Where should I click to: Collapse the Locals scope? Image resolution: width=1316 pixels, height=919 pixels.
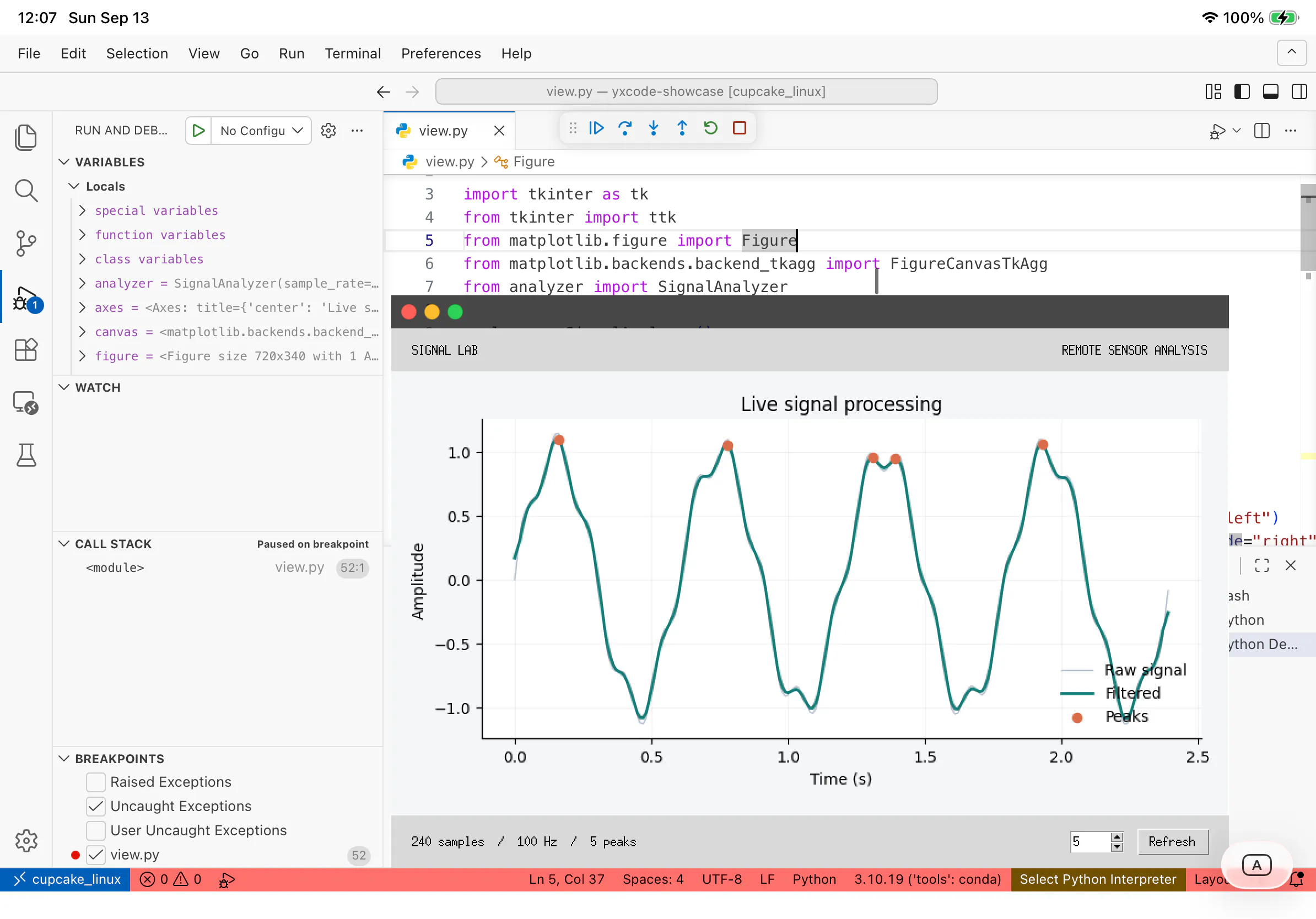(74, 186)
